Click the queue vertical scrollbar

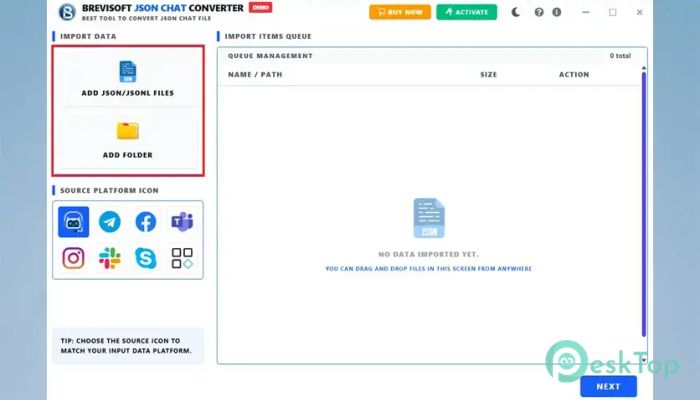pyautogui.click(x=644, y=204)
